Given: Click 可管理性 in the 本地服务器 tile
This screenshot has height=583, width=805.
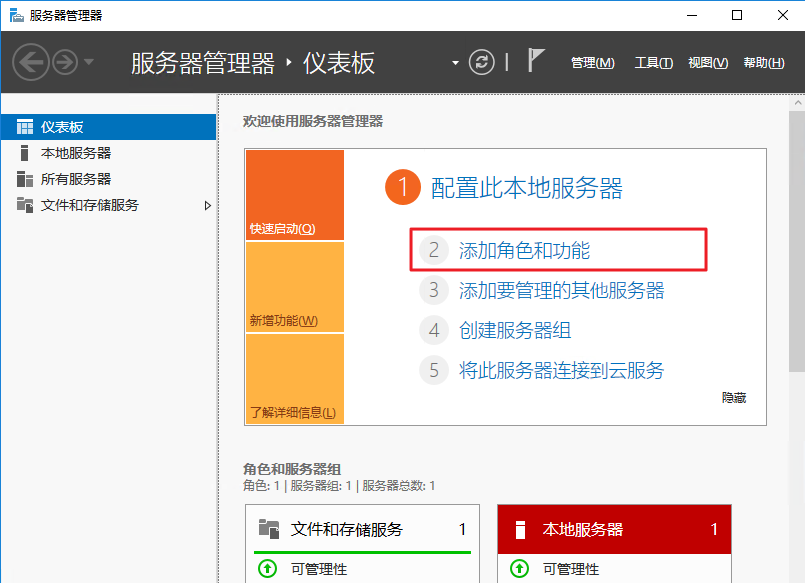Looking at the screenshot, I should click(571, 569).
